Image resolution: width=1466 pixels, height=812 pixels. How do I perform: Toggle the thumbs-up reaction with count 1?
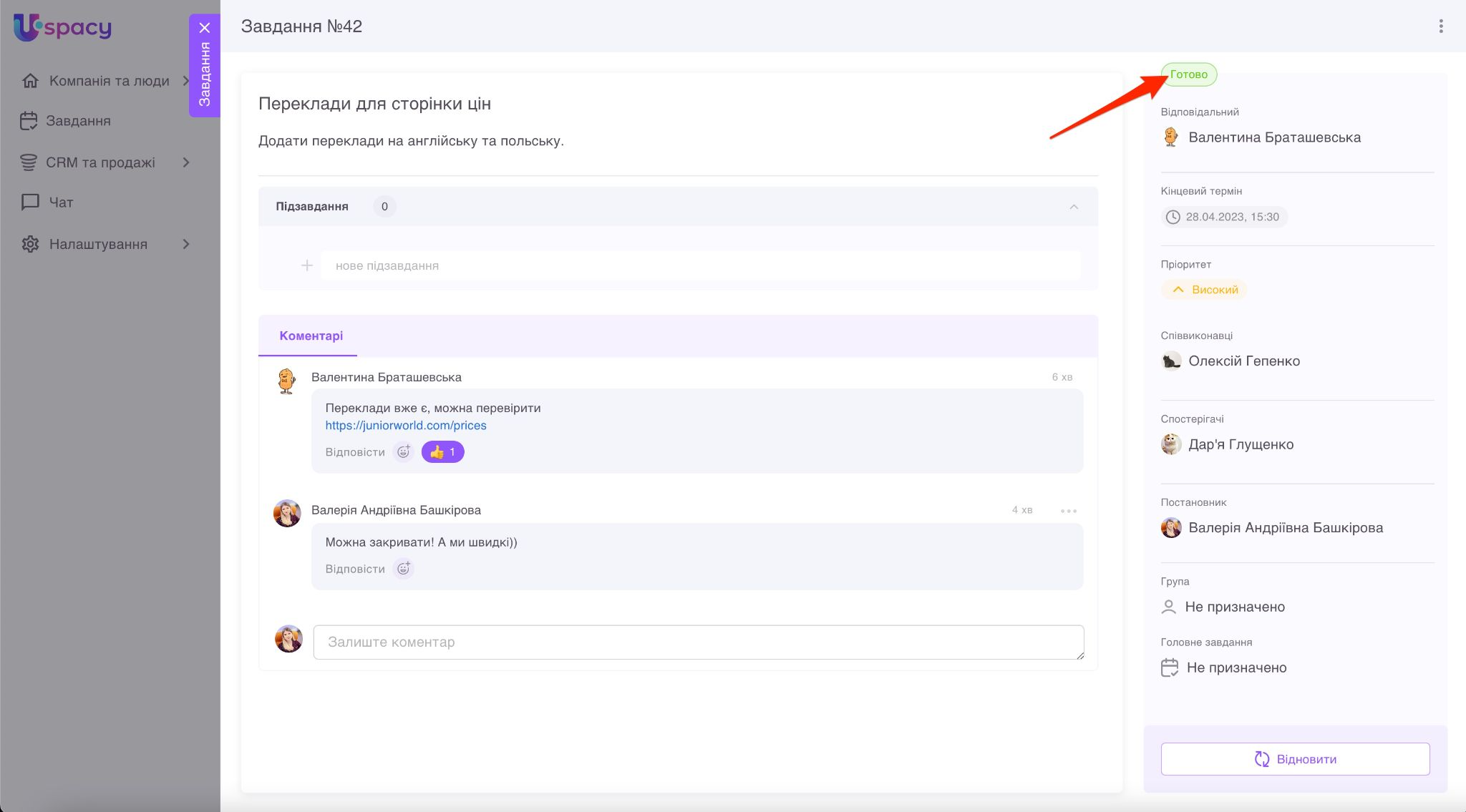click(x=442, y=452)
